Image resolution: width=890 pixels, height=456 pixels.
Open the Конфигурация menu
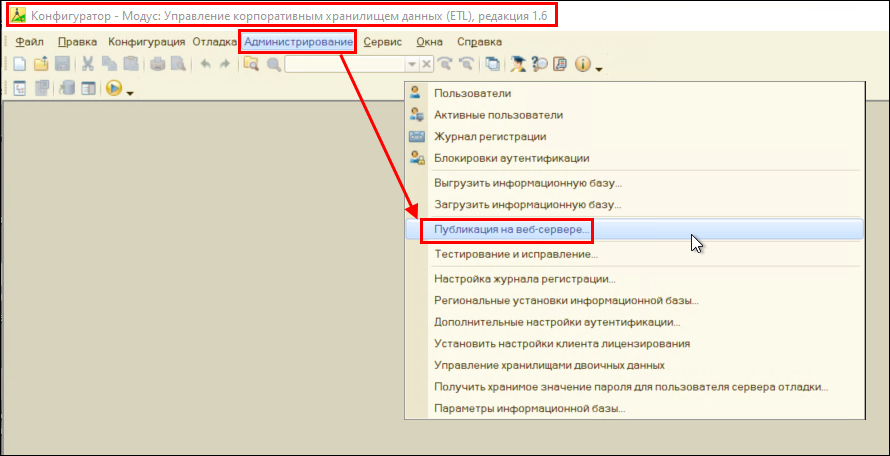(146, 41)
